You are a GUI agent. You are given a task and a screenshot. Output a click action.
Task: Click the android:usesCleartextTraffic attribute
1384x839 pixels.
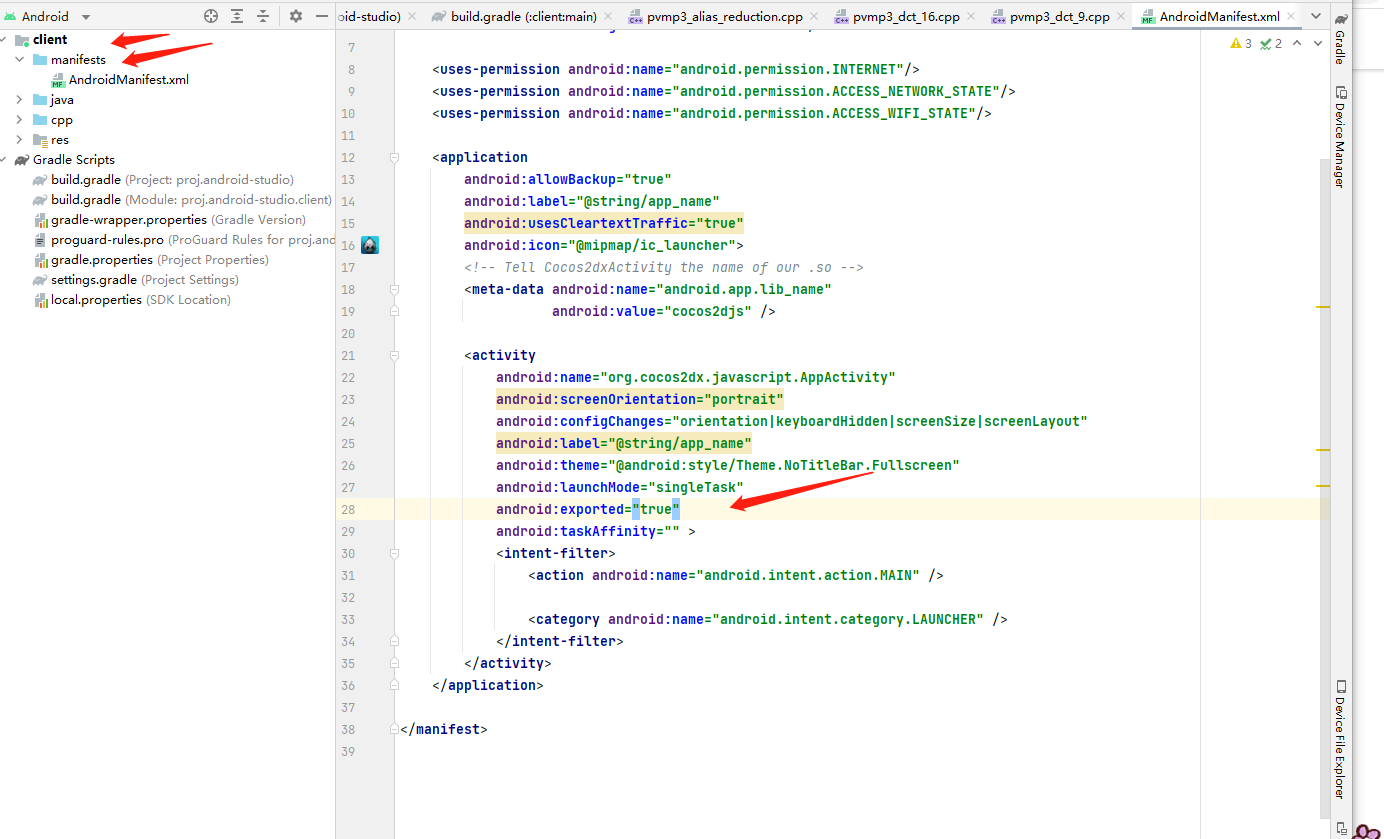click(604, 223)
